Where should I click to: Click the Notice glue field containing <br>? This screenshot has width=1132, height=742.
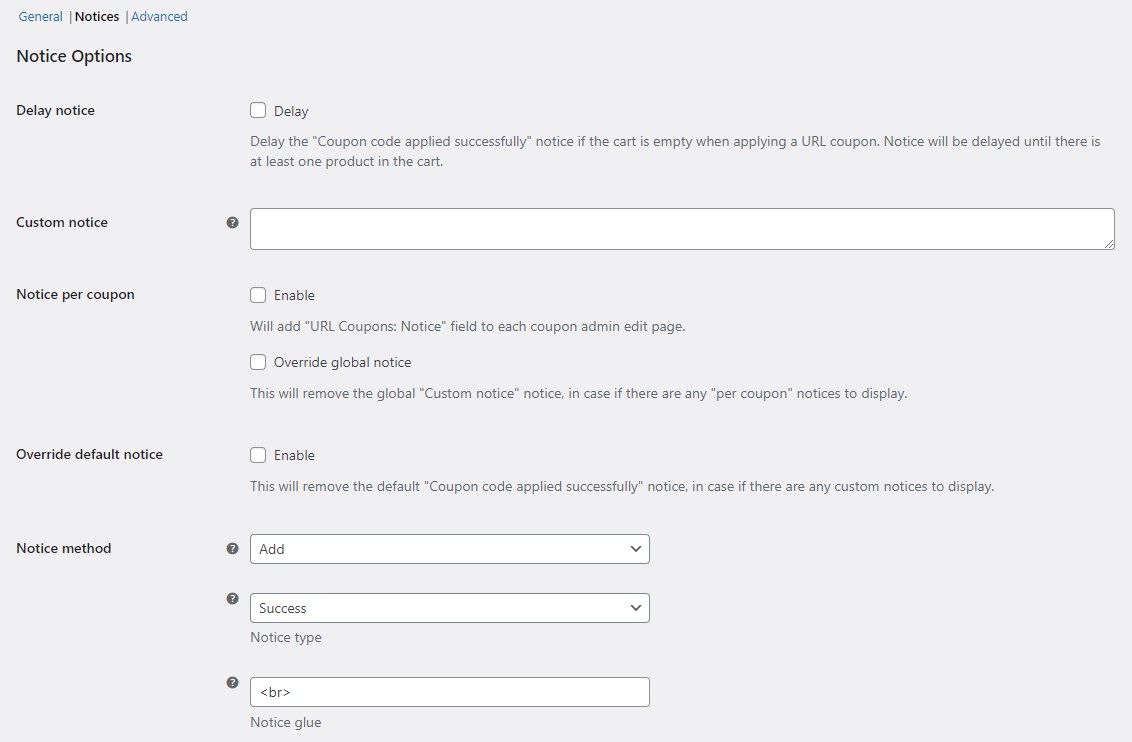click(450, 691)
